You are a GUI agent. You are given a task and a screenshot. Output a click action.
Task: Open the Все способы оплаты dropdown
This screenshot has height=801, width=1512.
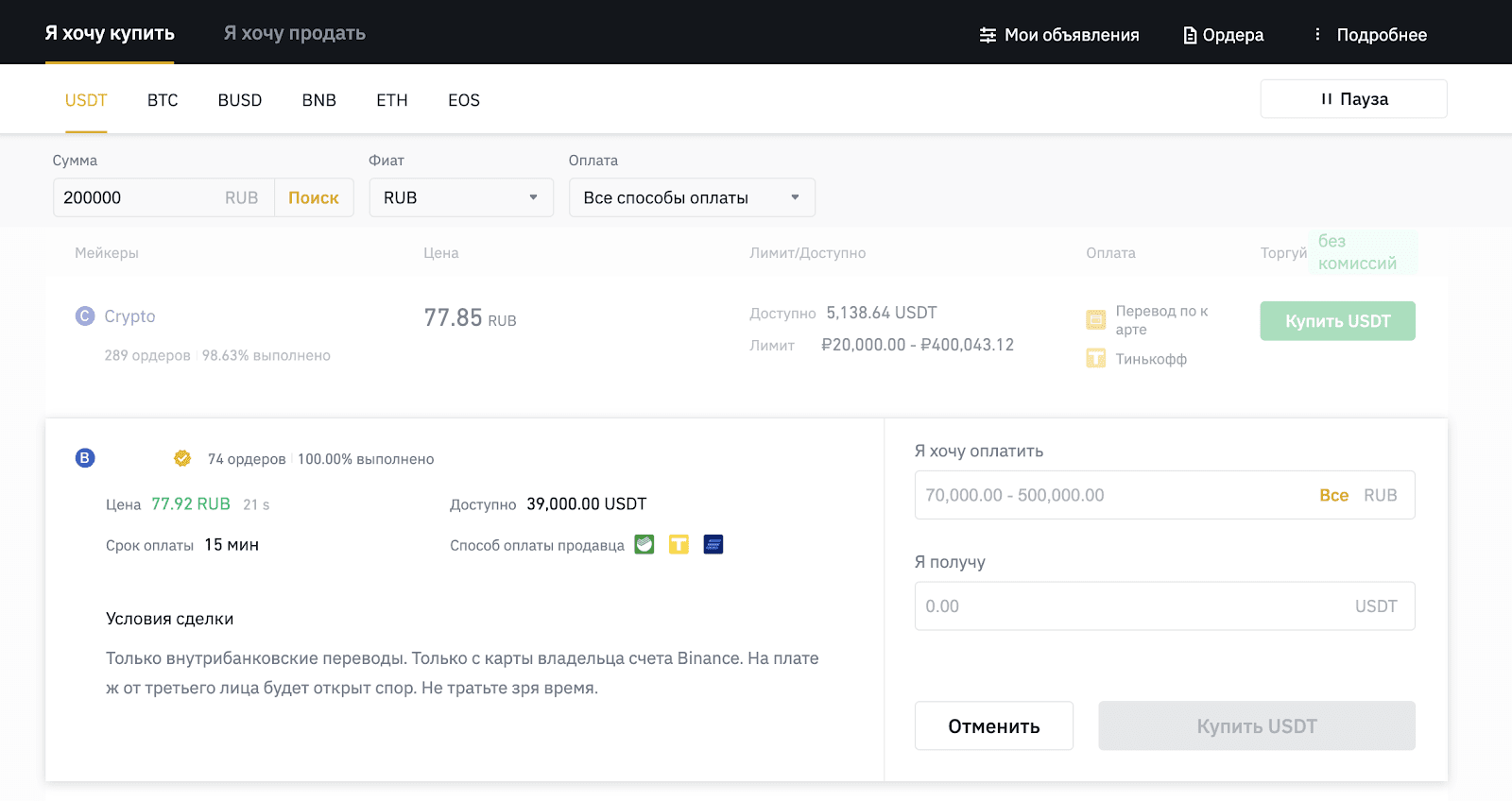(692, 197)
